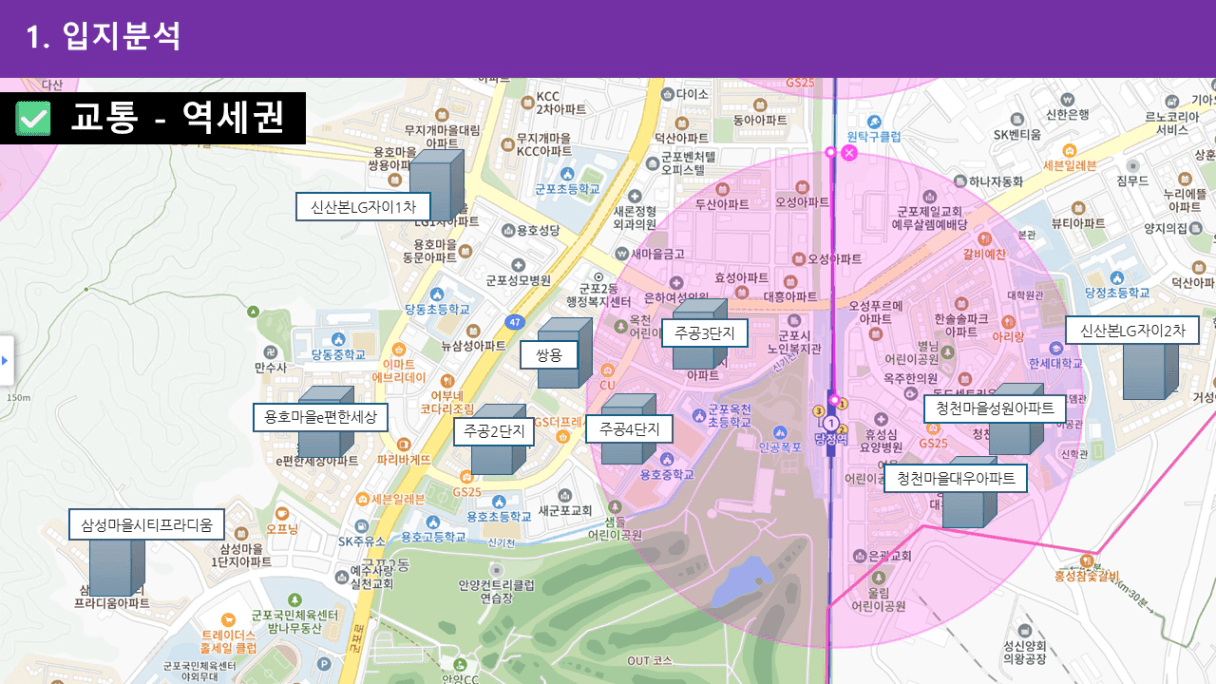Click the 신한은행 bank icon
Screen dimensions: 1216x684
(1067, 99)
